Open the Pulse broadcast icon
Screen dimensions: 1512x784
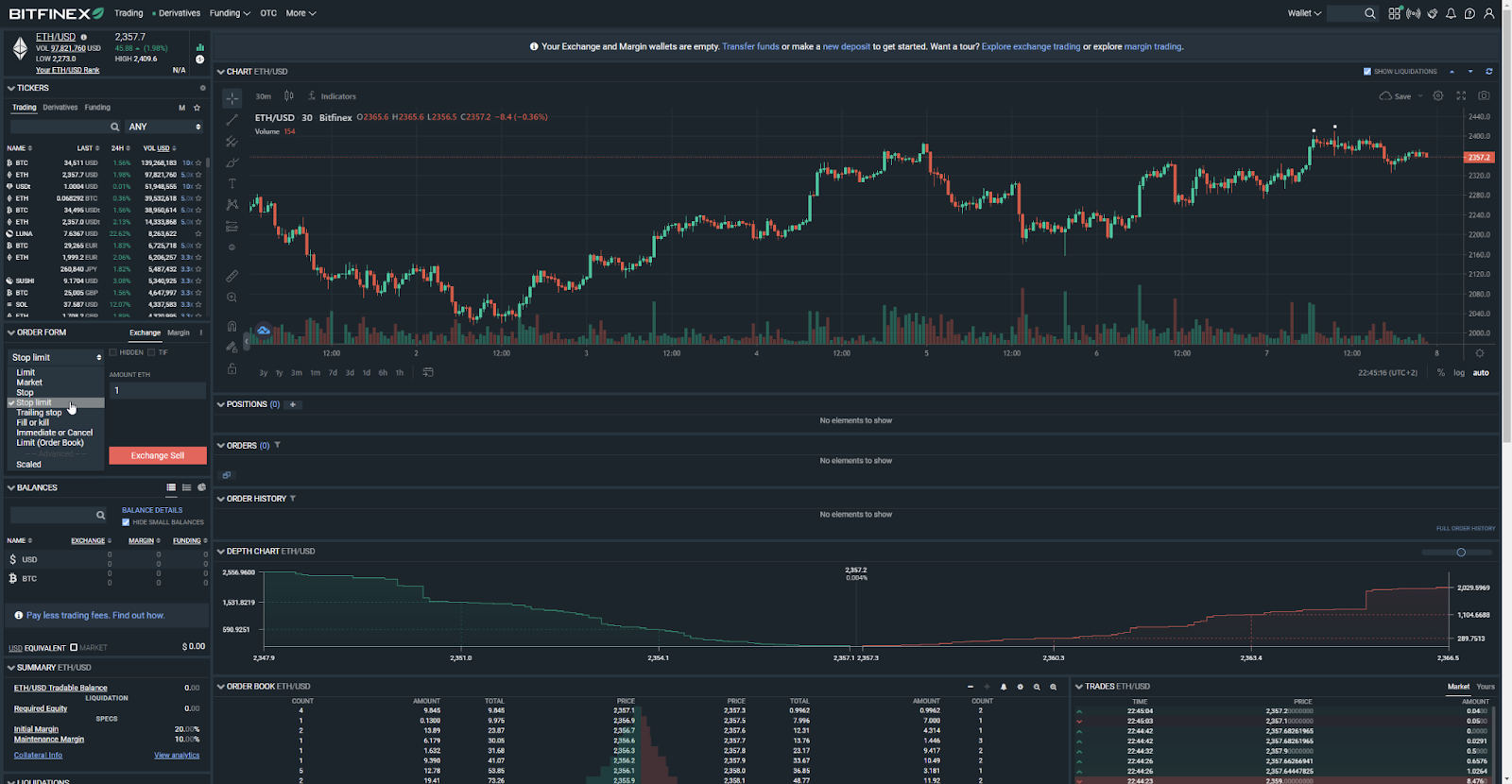(1414, 13)
